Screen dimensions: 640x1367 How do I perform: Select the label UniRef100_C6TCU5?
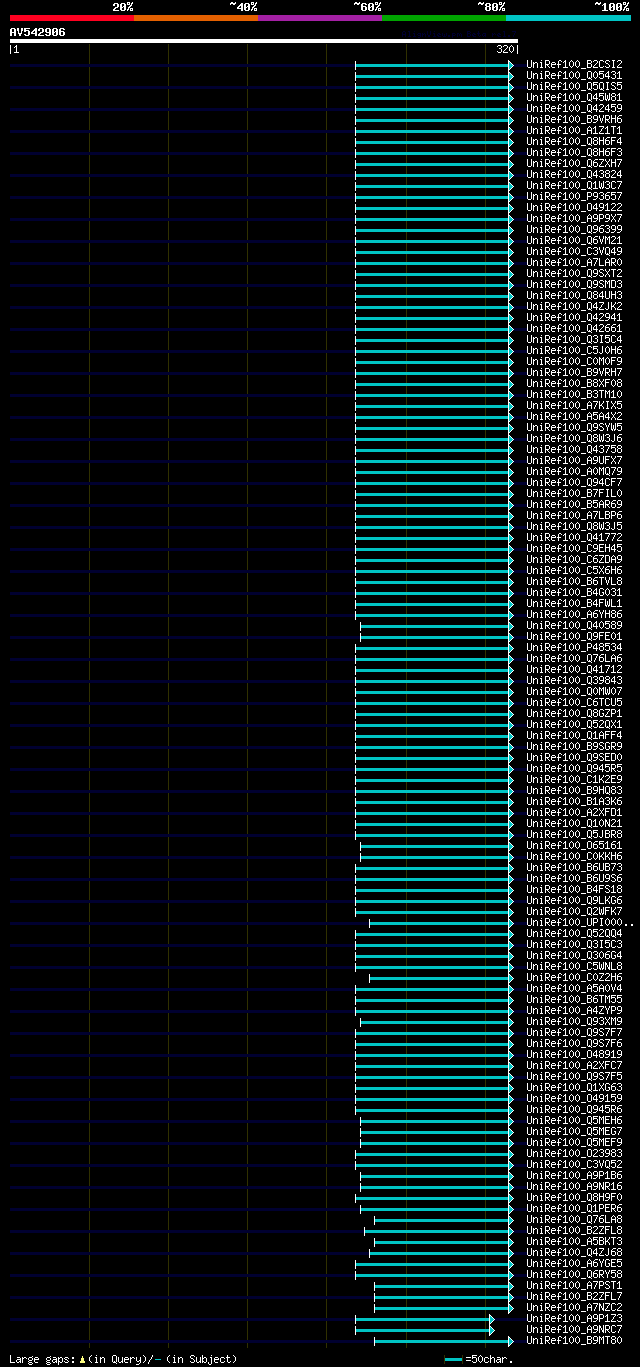pyautogui.click(x=574, y=702)
